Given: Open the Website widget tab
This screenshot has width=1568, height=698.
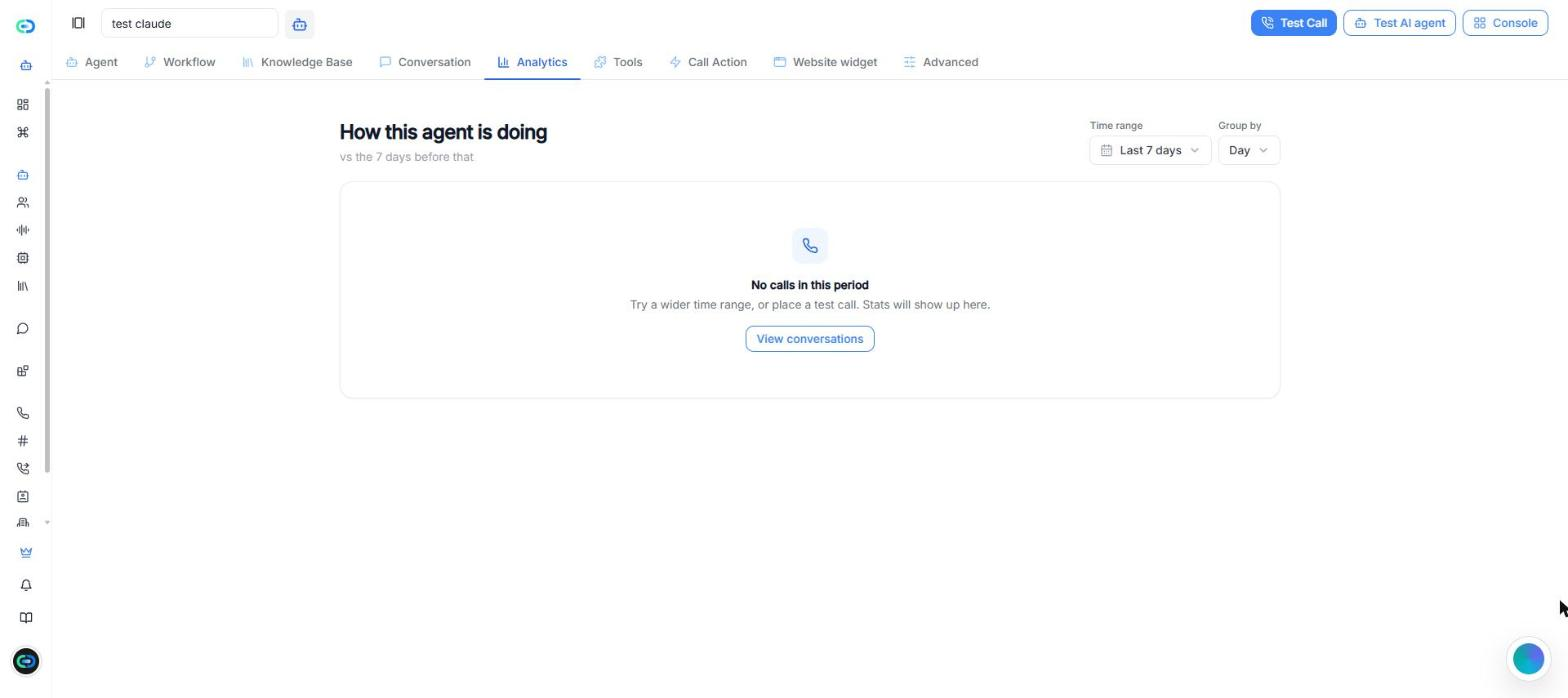Looking at the screenshot, I should (x=825, y=62).
